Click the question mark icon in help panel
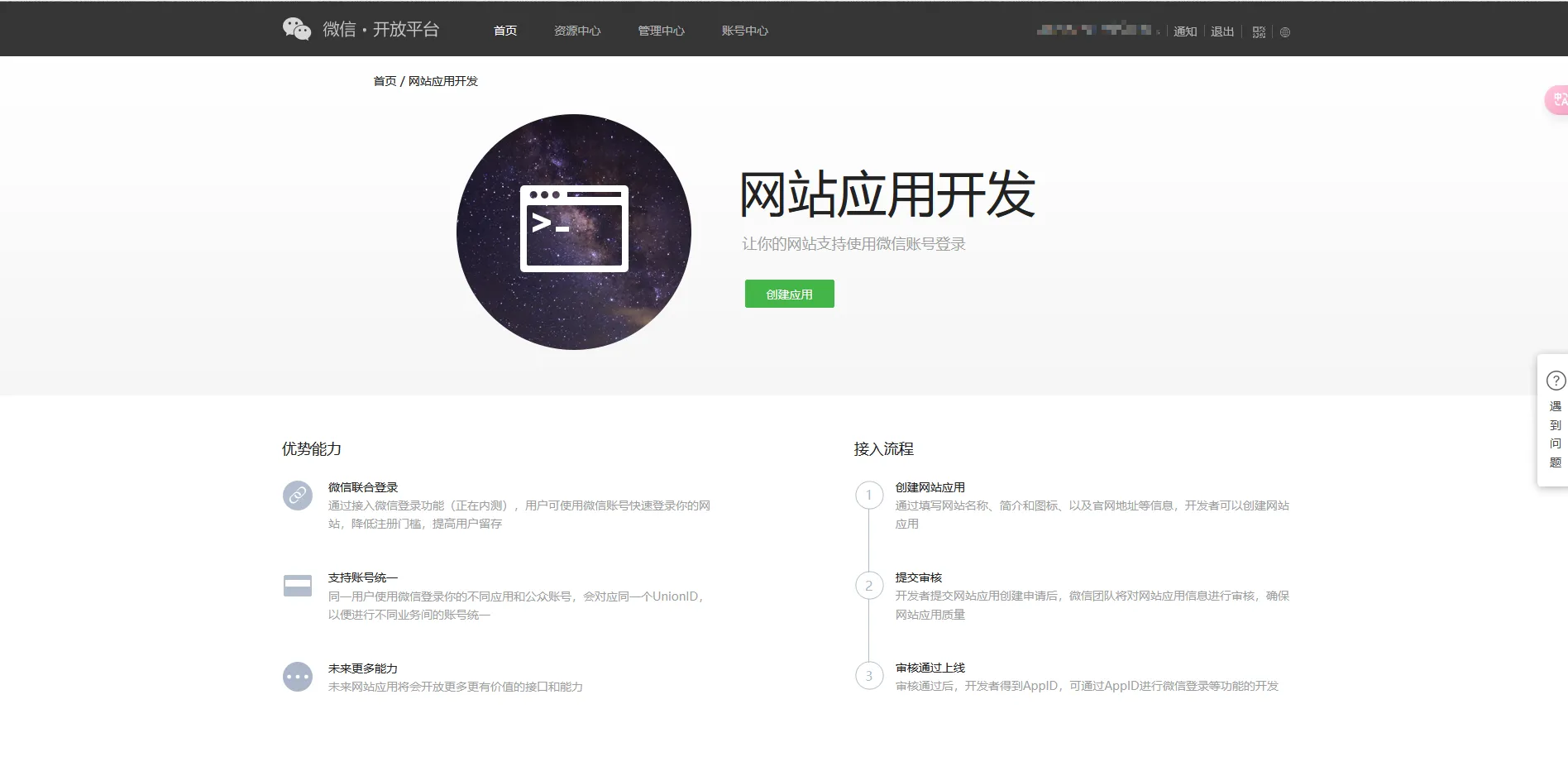The height and width of the screenshot is (776, 1568). (1556, 381)
